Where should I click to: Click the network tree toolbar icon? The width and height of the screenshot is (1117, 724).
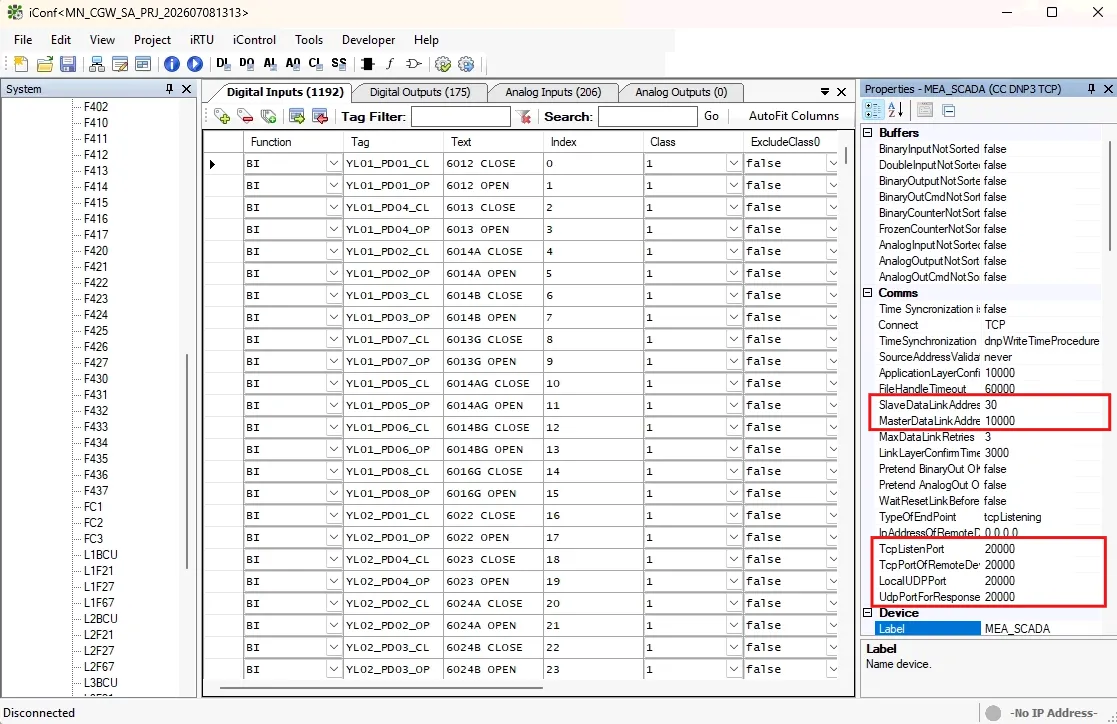pyautogui.click(x=97, y=64)
